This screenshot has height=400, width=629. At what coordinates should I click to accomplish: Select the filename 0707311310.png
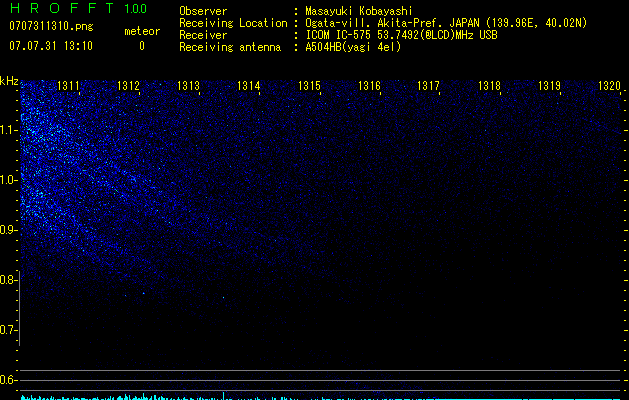(51, 26)
